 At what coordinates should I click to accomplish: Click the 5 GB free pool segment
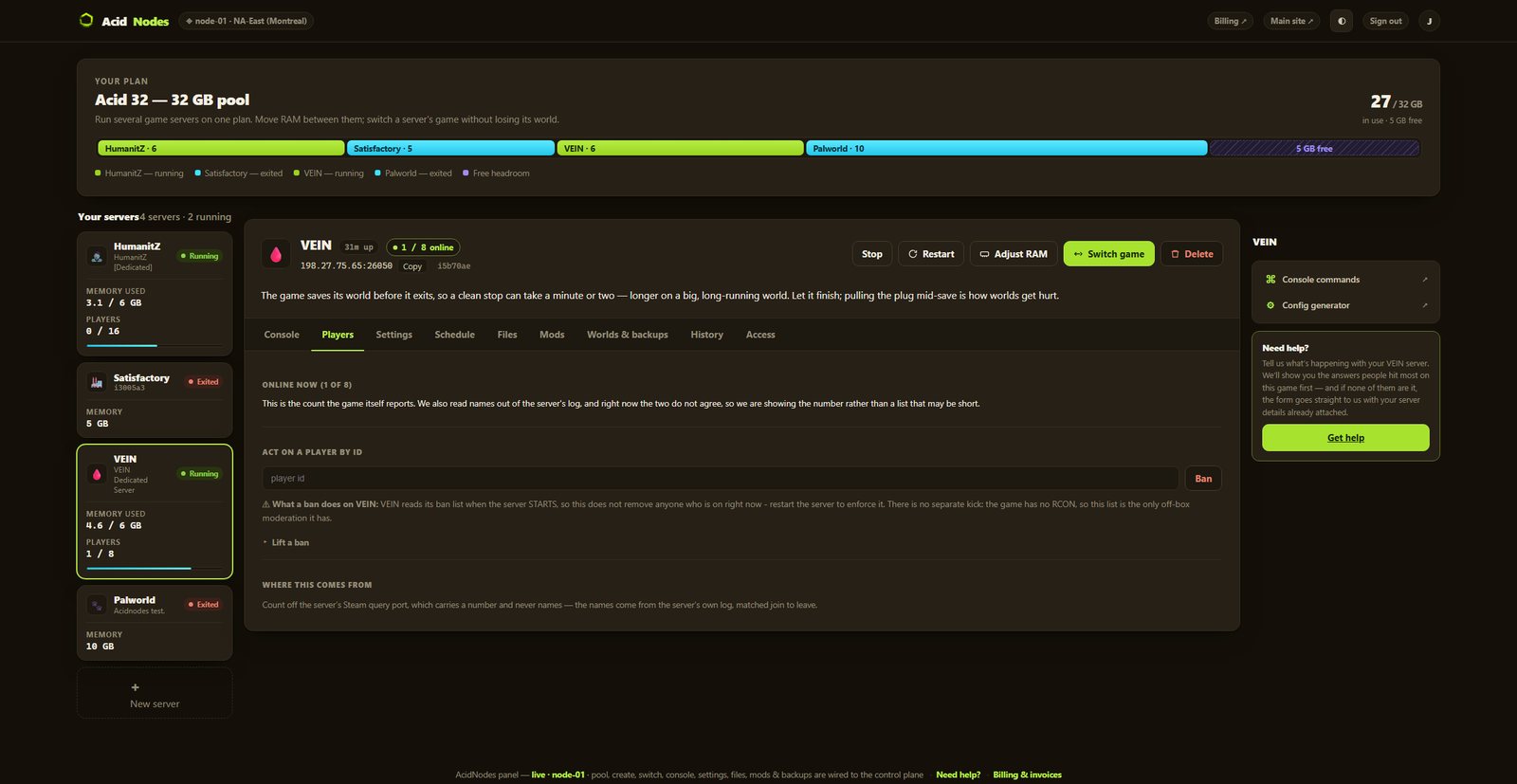[x=1314, y=149]
